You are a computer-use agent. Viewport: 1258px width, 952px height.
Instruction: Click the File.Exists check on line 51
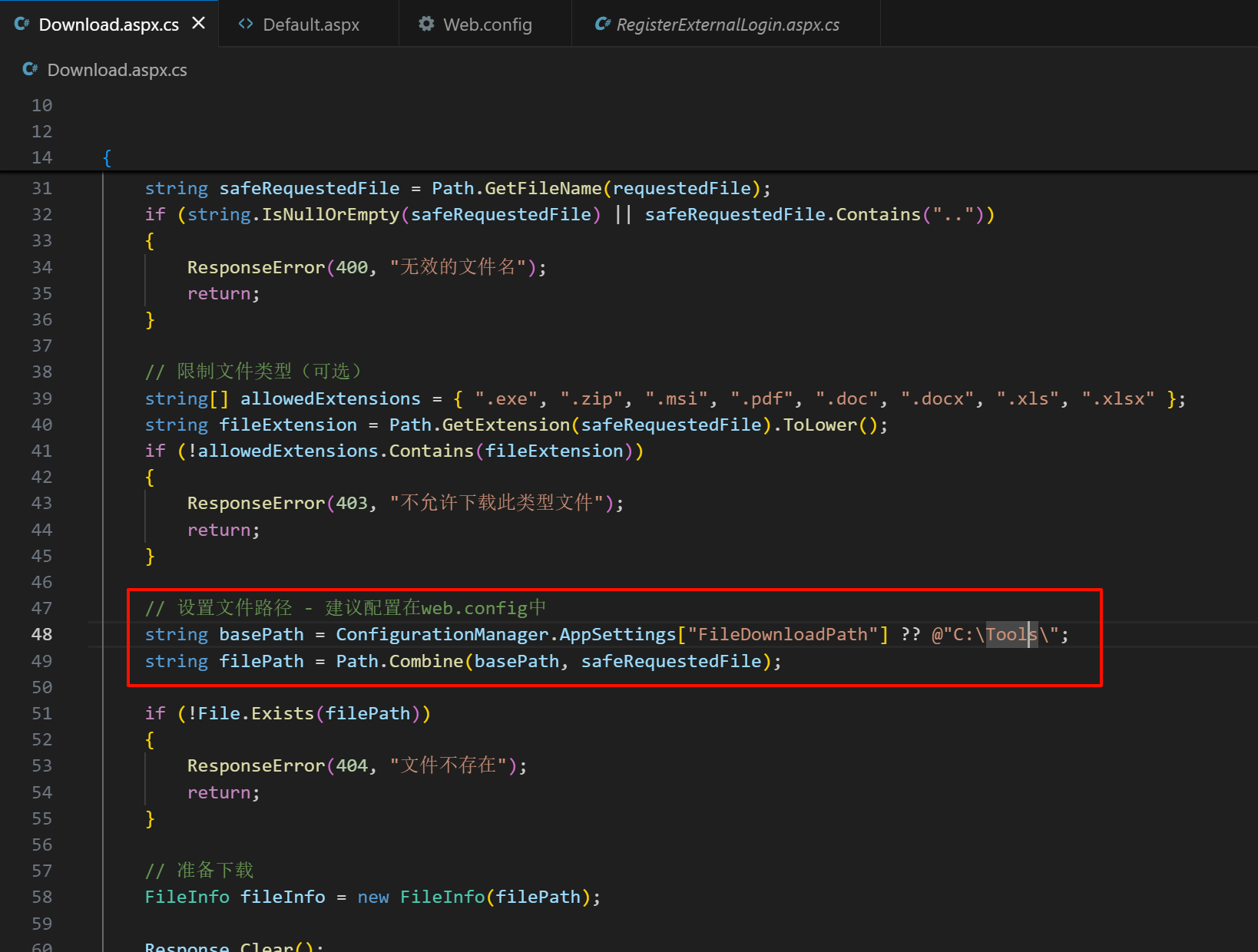(x=251, y=713)
